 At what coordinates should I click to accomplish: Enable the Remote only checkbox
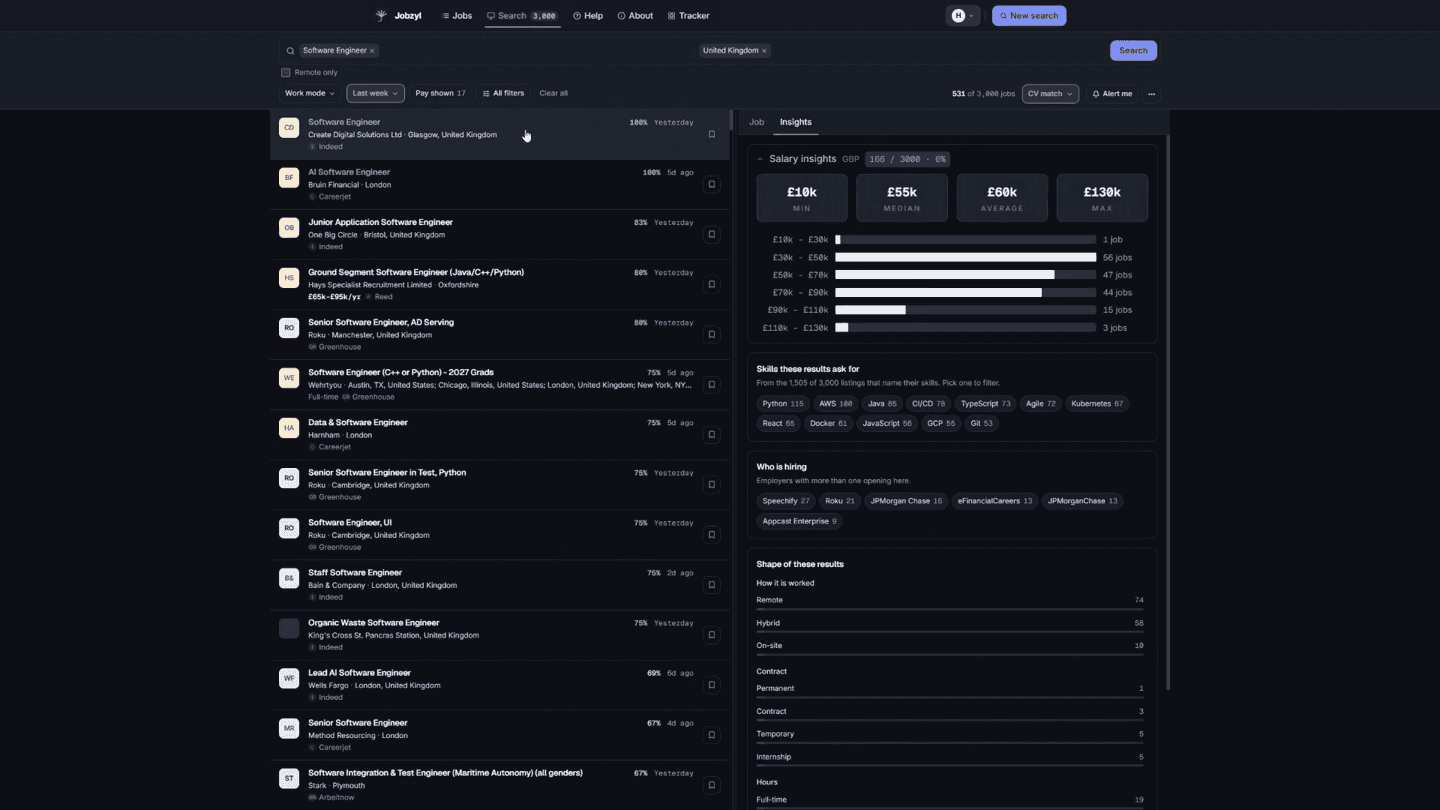(x=286, y=73)
